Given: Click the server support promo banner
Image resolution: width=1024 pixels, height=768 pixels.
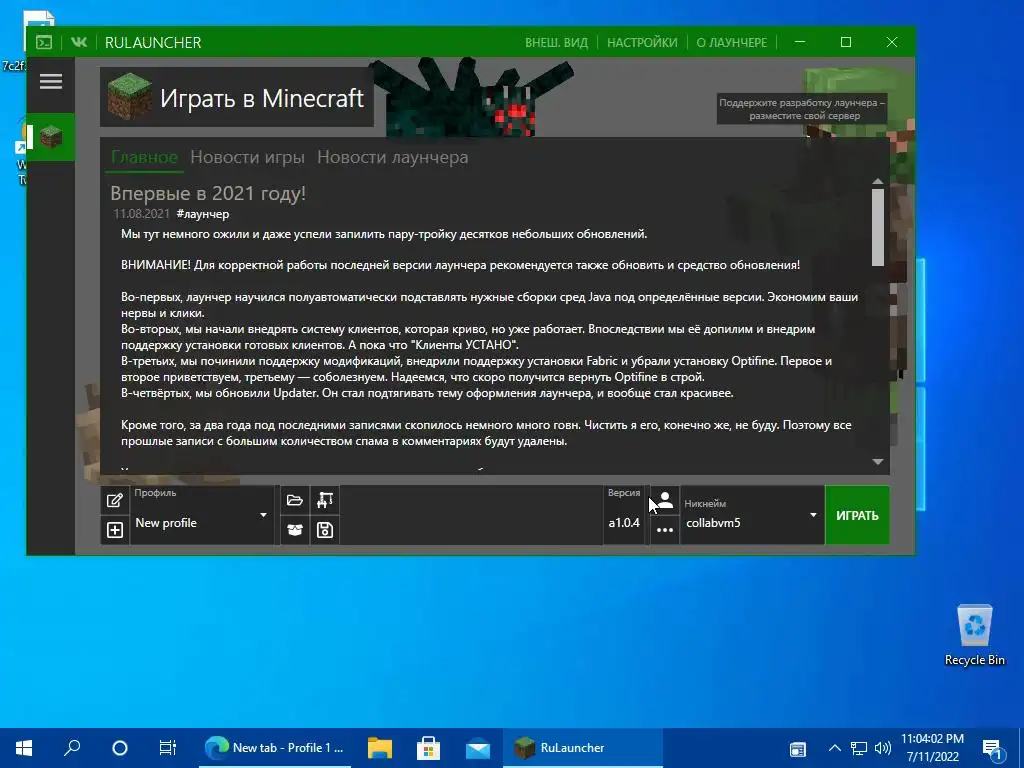Looking at the screenshot, I should pyautogui.click(x=802, y=109).
